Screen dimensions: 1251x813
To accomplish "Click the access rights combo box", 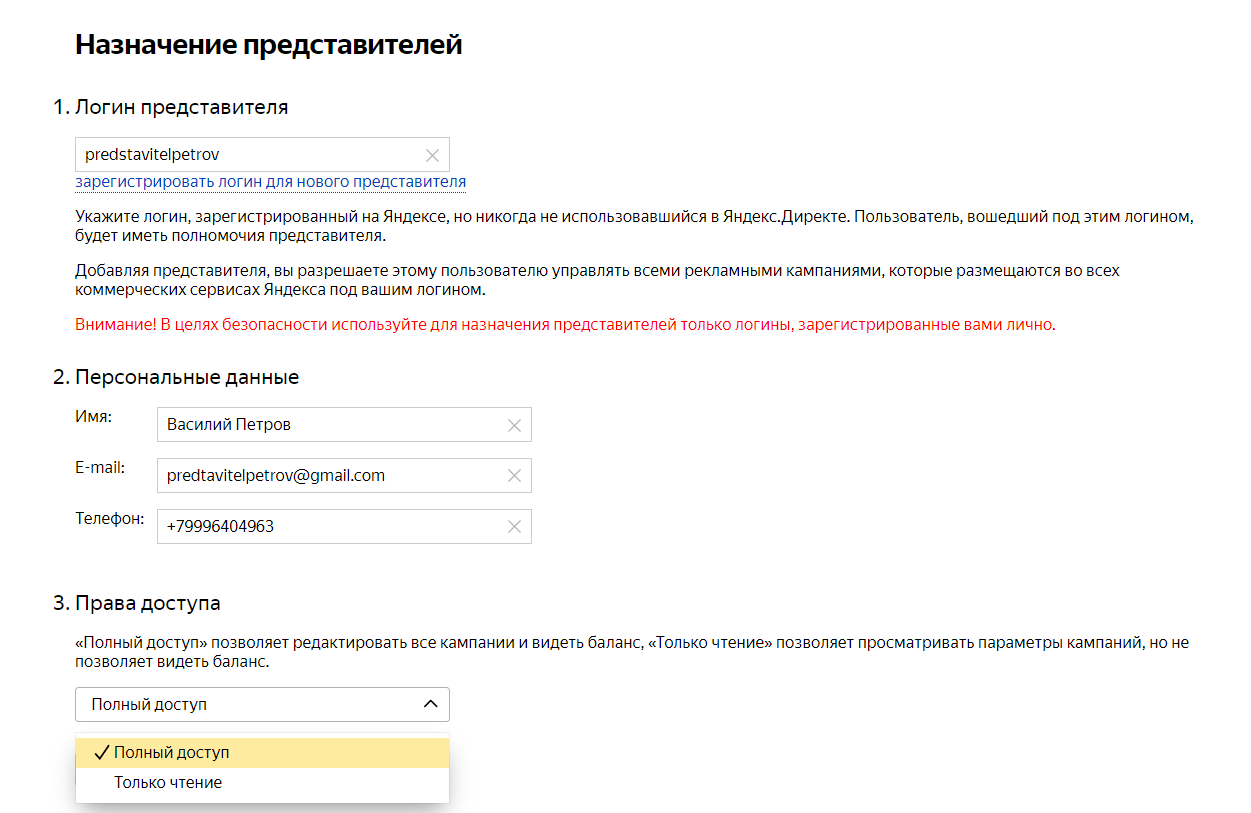I will tap(250, 704).
